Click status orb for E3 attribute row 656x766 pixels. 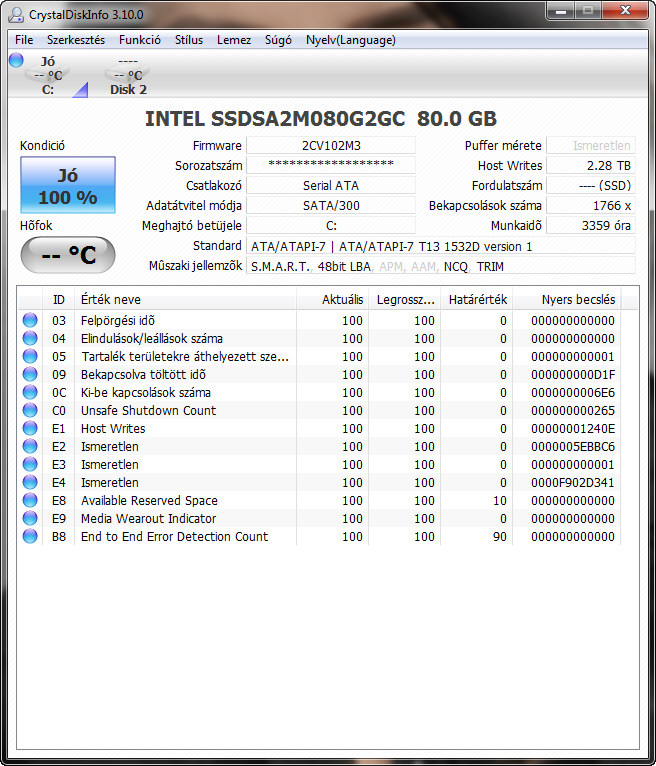(x=30, y=465)
